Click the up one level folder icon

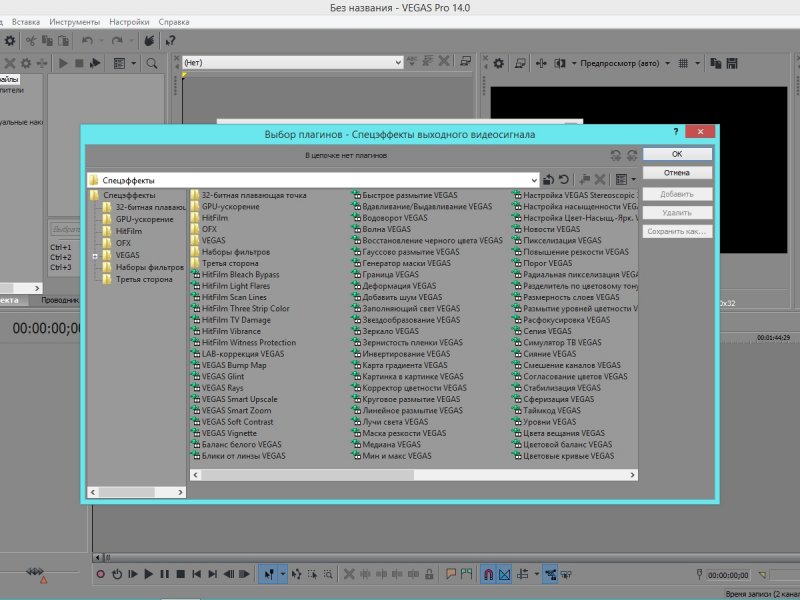click(x=548, y=180)
